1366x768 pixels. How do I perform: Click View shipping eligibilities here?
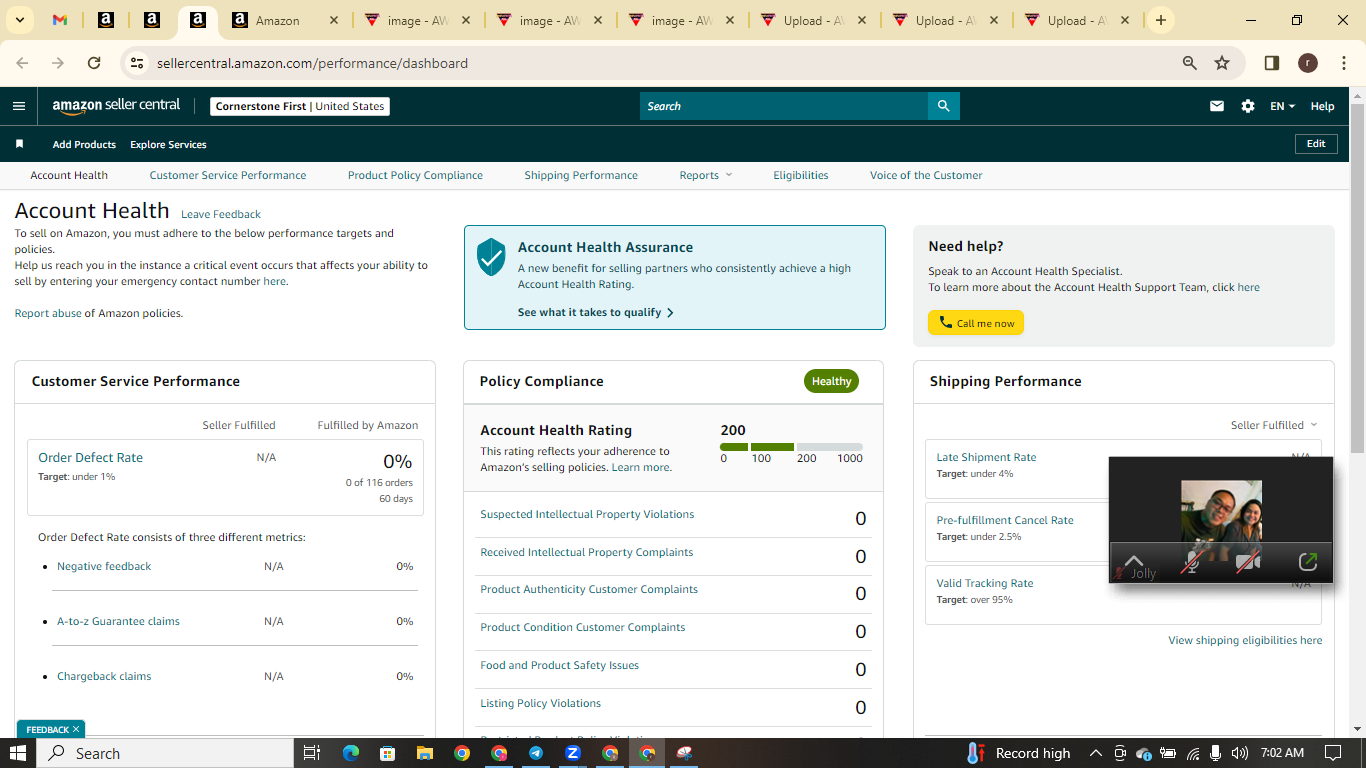click(x=1245, y=640)
